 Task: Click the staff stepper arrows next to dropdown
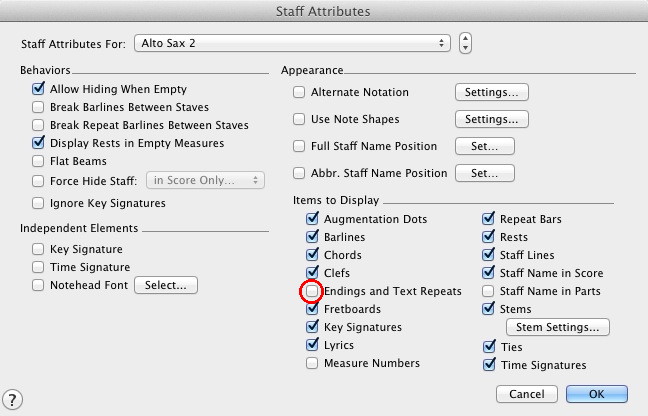[x=466, y=44]
